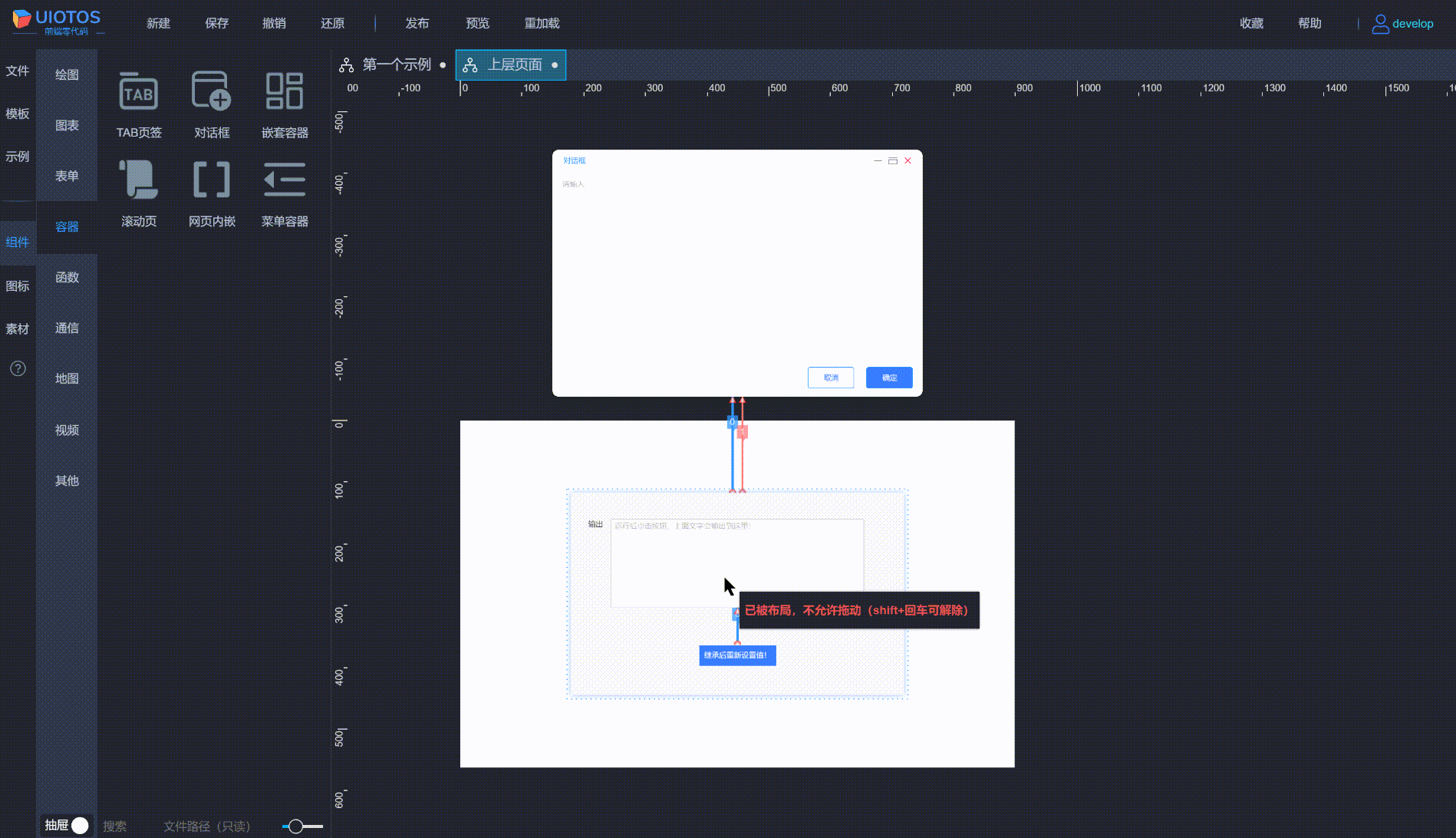The width and height of the screenshot is (1456, 838).
Task: Switch to the 第一个示例 page tab
Action: click(x=393, y=65)
